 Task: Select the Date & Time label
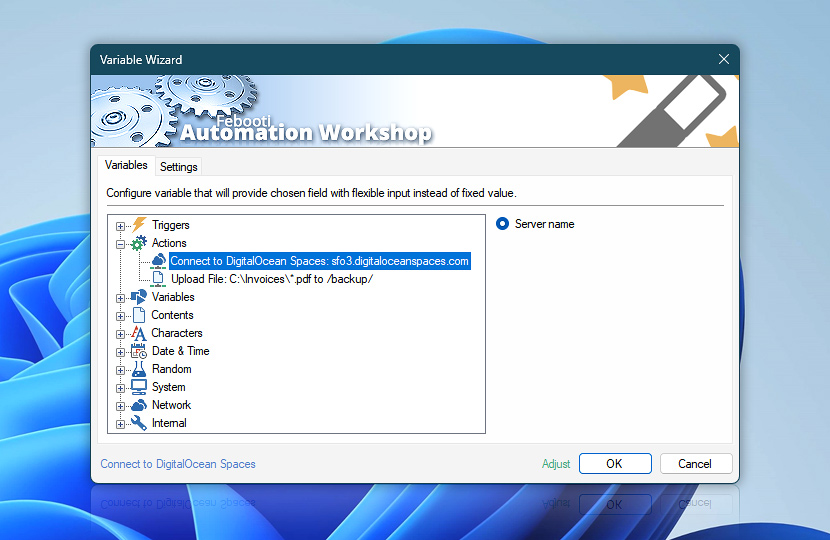[181, 351]
